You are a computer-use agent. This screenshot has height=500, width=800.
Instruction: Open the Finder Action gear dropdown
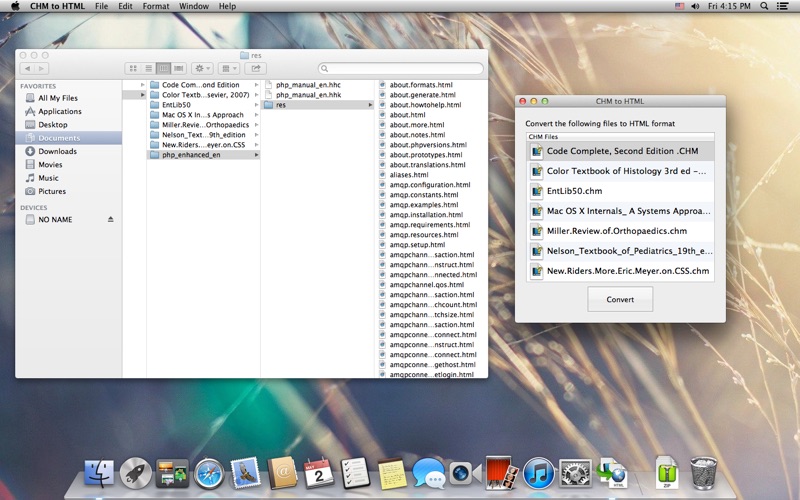pos(203,68)
